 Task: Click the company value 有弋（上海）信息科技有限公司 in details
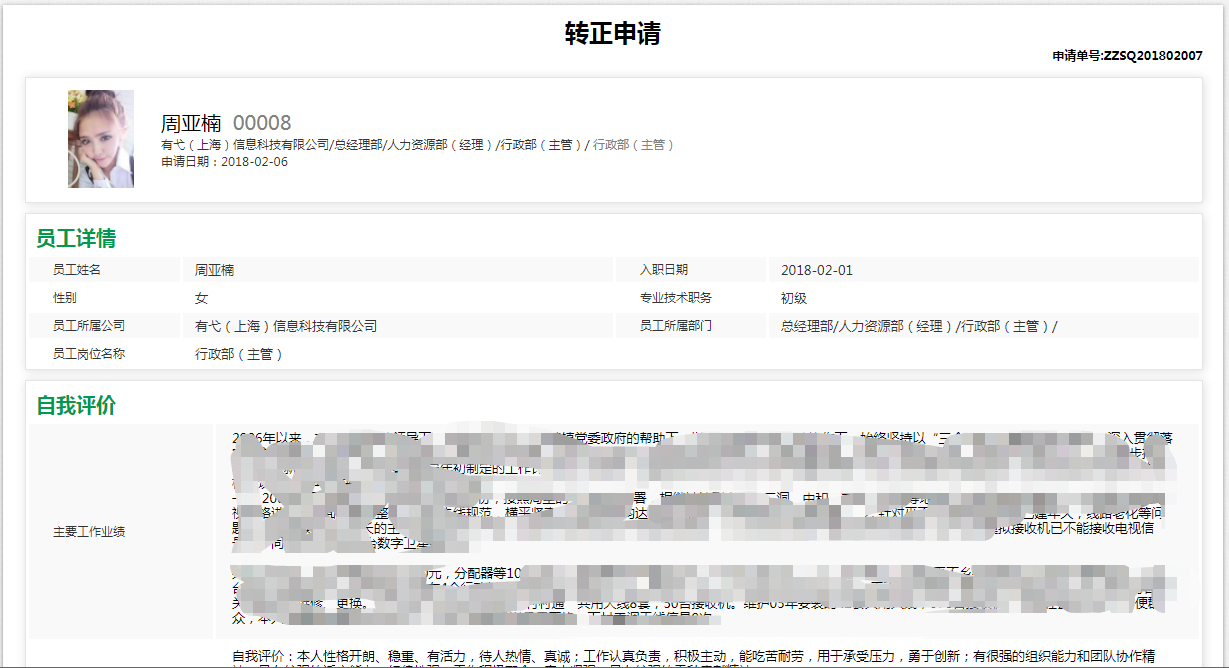[x=286, y=326]
